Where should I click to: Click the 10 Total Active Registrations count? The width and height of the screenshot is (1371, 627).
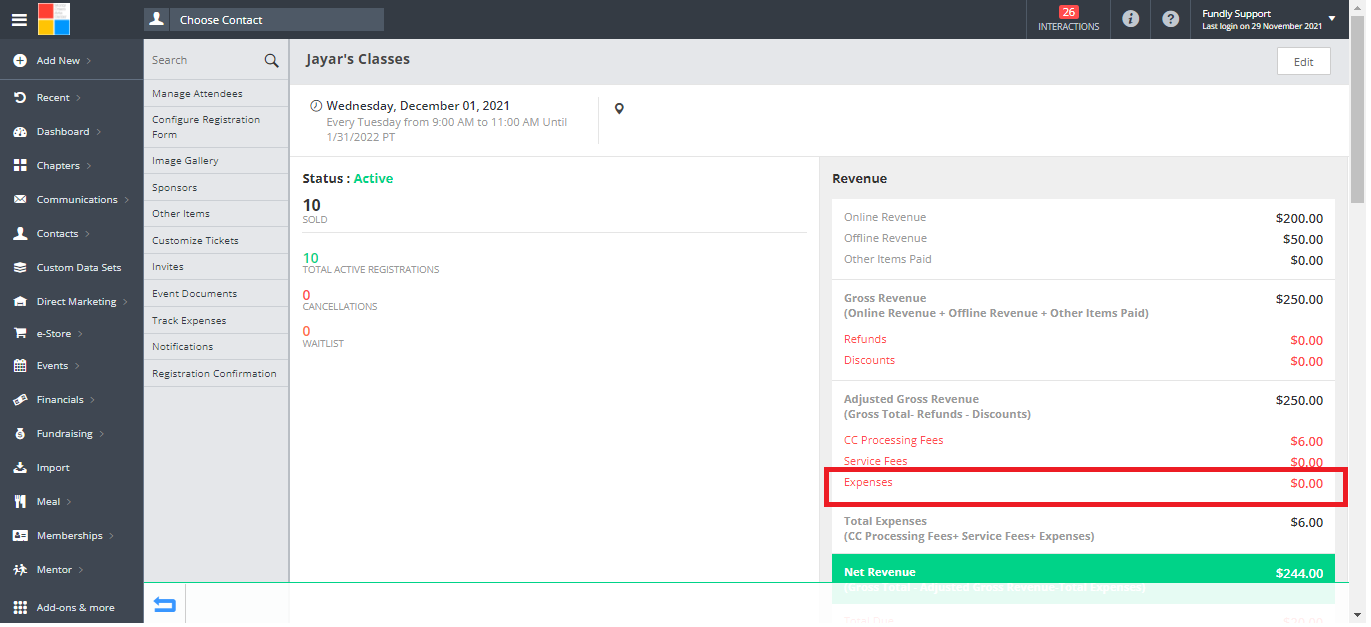click(x=310, y=258)
